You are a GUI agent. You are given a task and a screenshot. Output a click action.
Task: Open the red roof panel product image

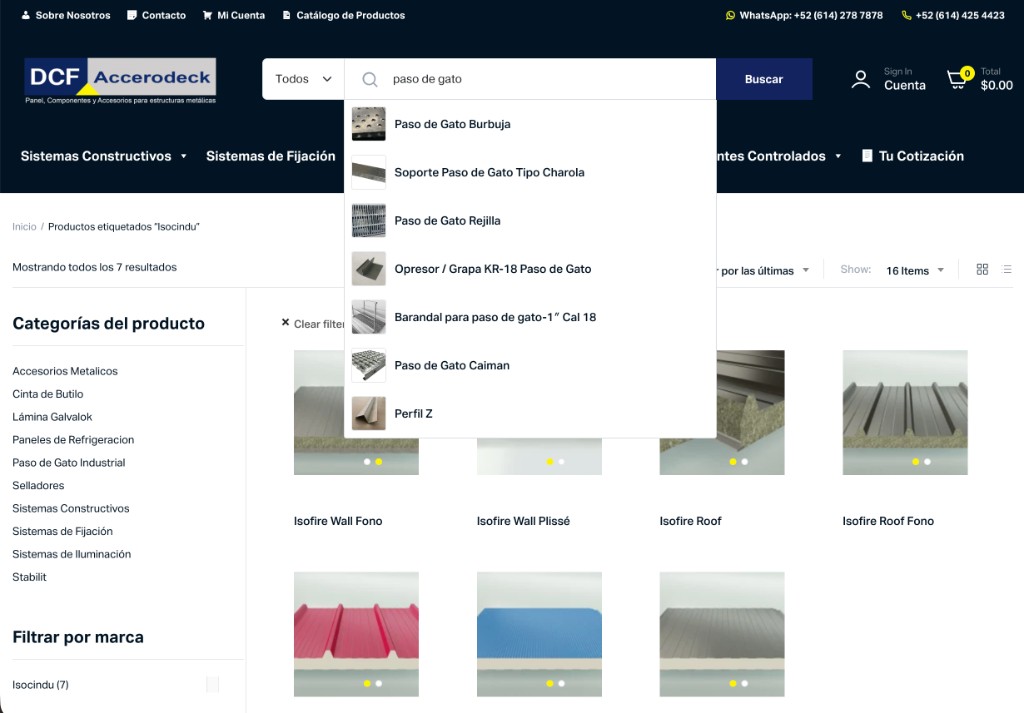[x=356, y=634]
